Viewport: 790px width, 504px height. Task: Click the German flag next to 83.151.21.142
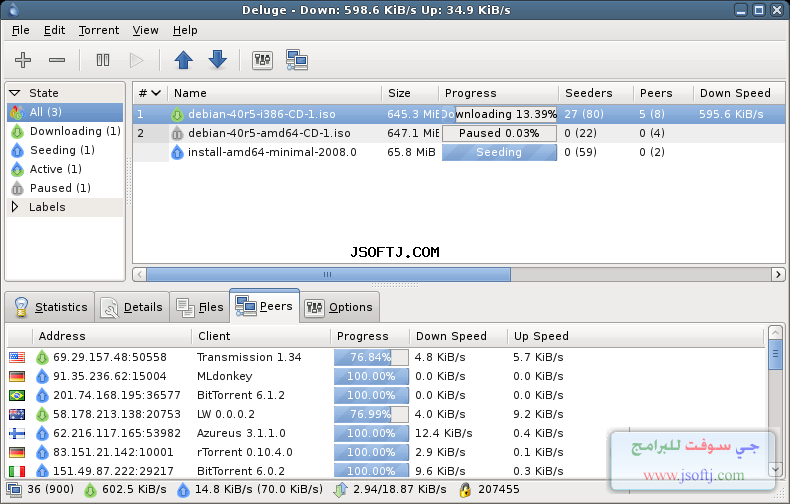(17, 452)
